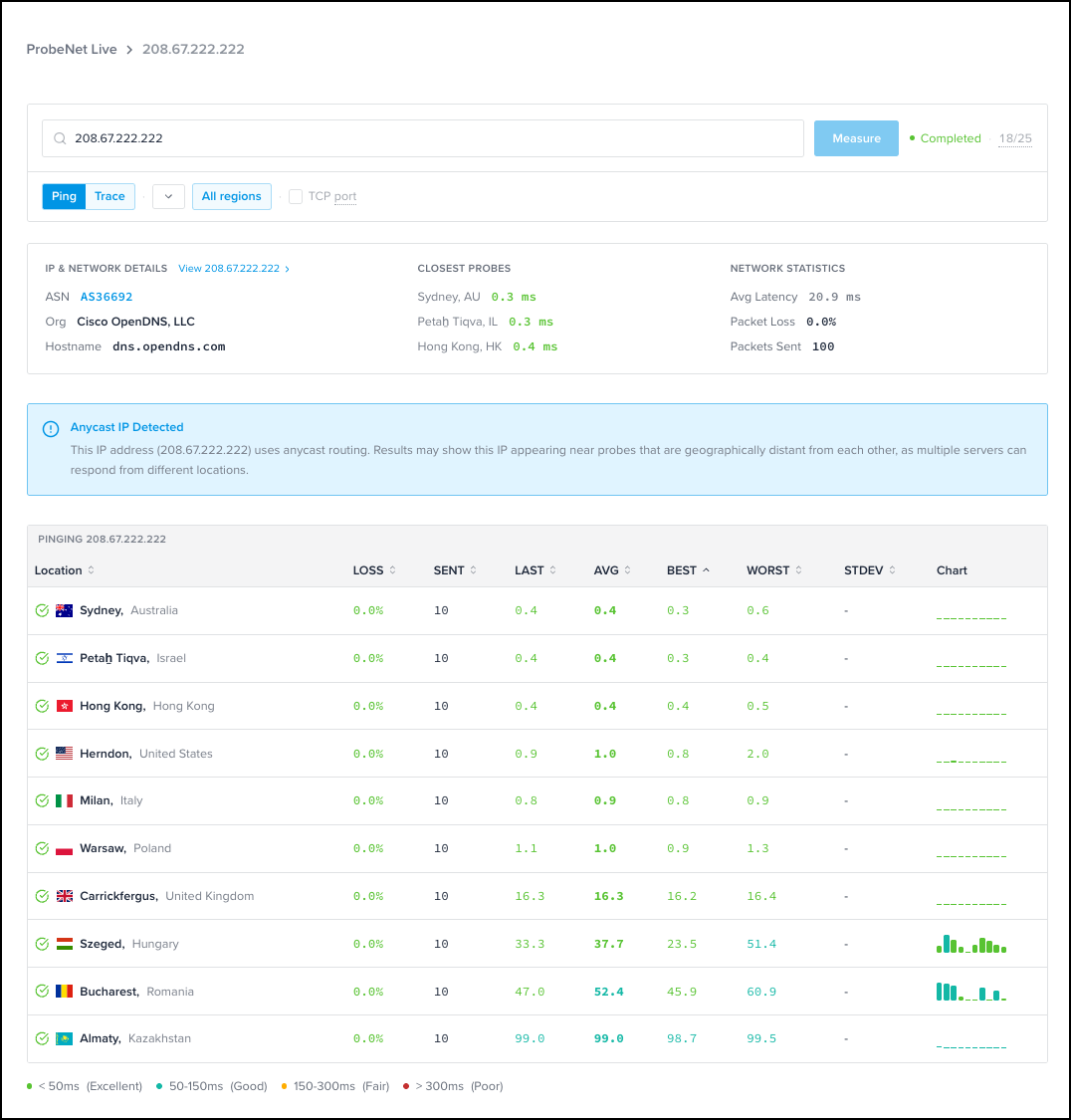This screenshot has width=1071, height=1120.
Task: Click the green check icon beside Petaẖ Tiqva
Action: tap(42, 658)
